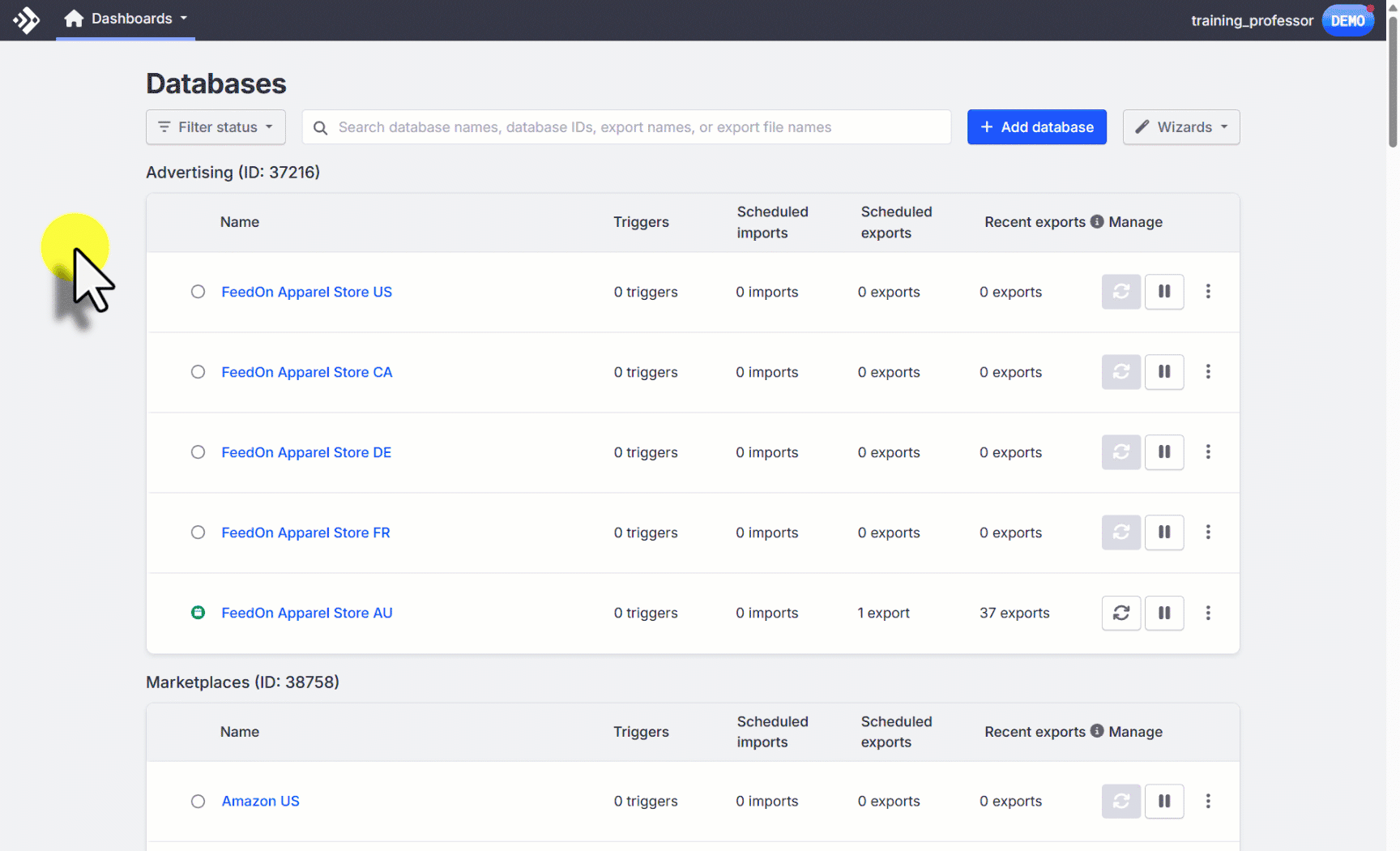Click the DEMO badge
The image size is (1400, 851).
(x=1347, y=20)
